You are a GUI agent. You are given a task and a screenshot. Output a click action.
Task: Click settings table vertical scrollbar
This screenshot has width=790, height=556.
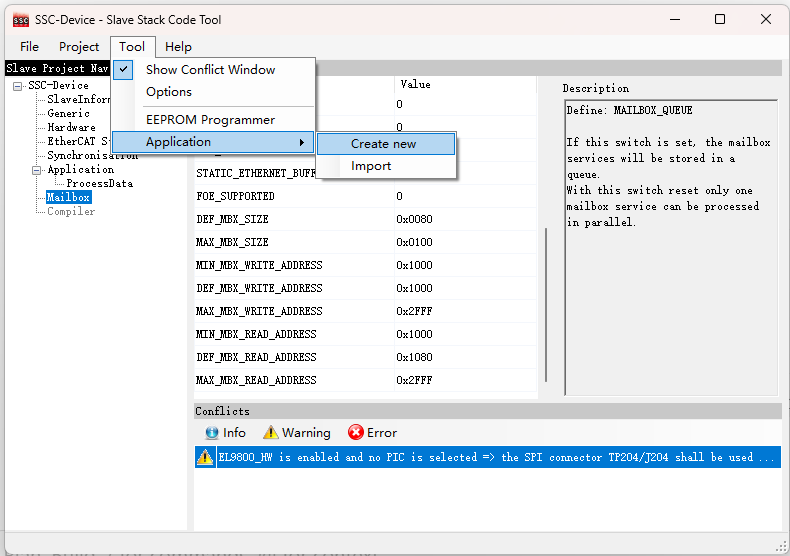point(546,305)
